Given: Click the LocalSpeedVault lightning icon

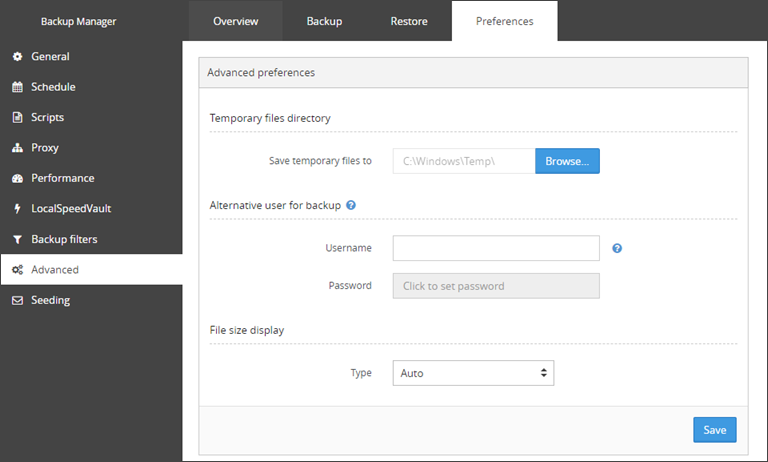Looking at the screenshot, I should pyautogui.click(x=17, y=209).
